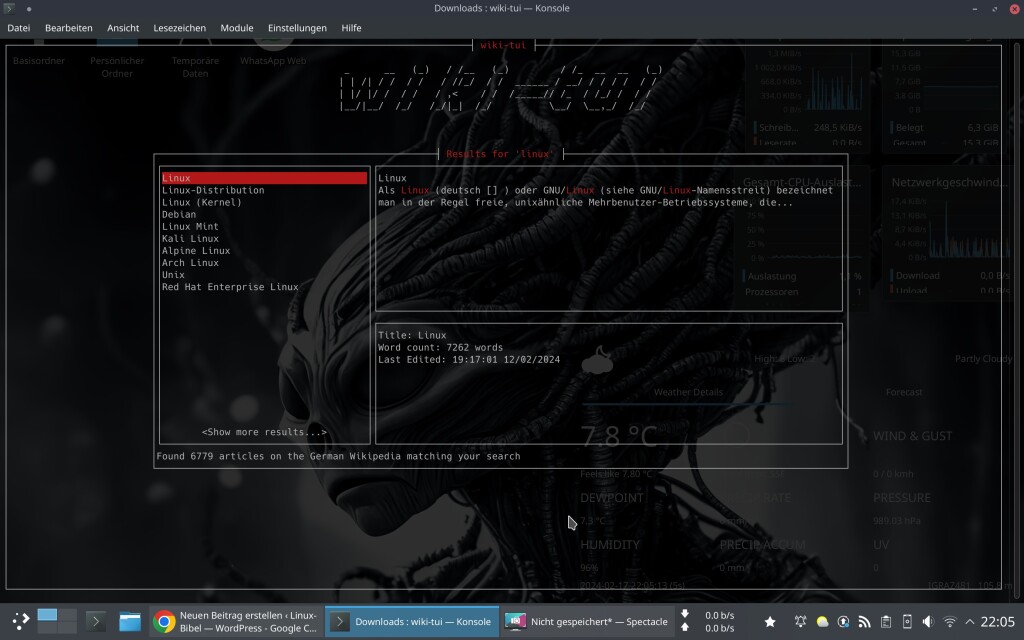
Task: Click the article preview text starting 'Als Linux'
Action: point(605,197)
